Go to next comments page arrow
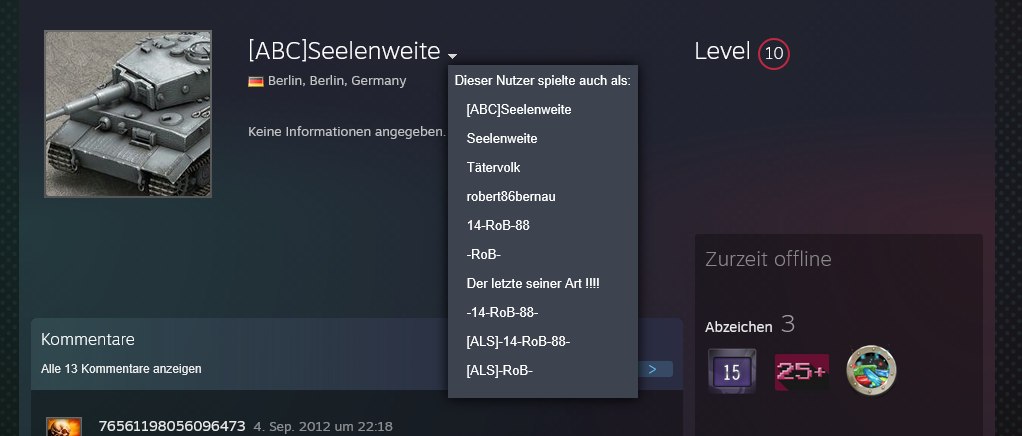The image size is (1022, 436). pos(653,369)
